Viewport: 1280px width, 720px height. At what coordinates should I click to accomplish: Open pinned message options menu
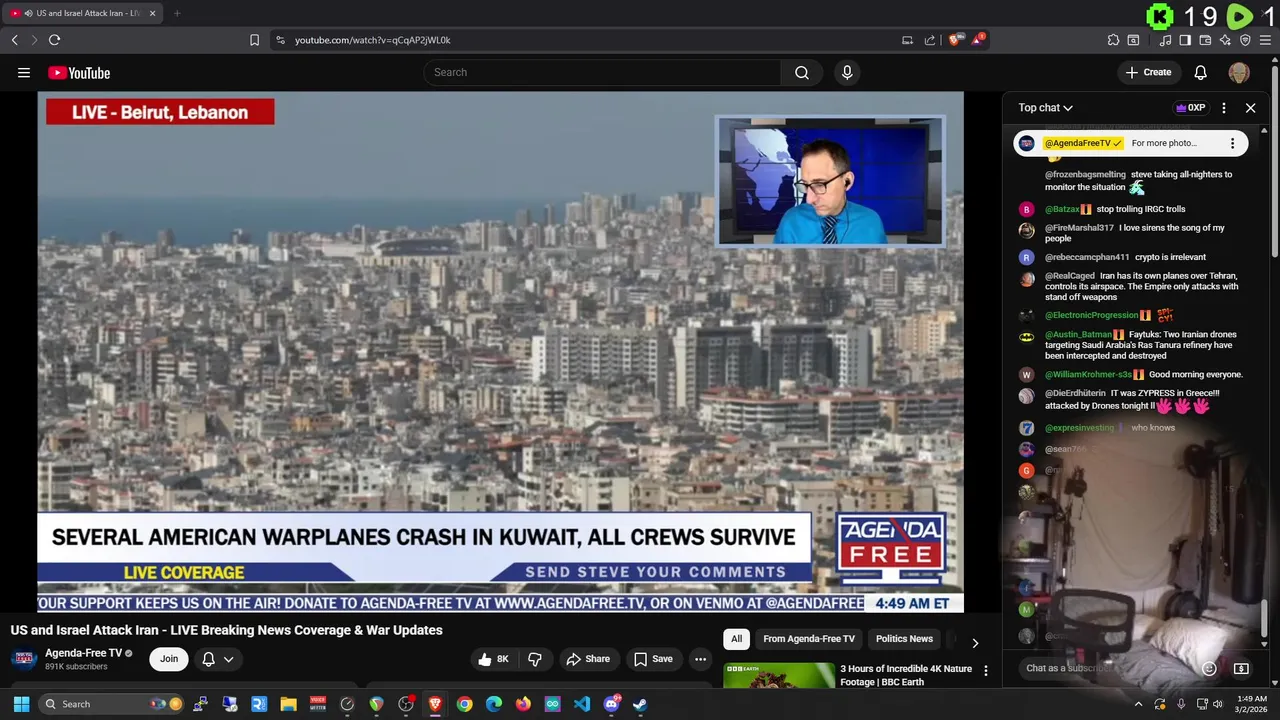click(1232, 143)
